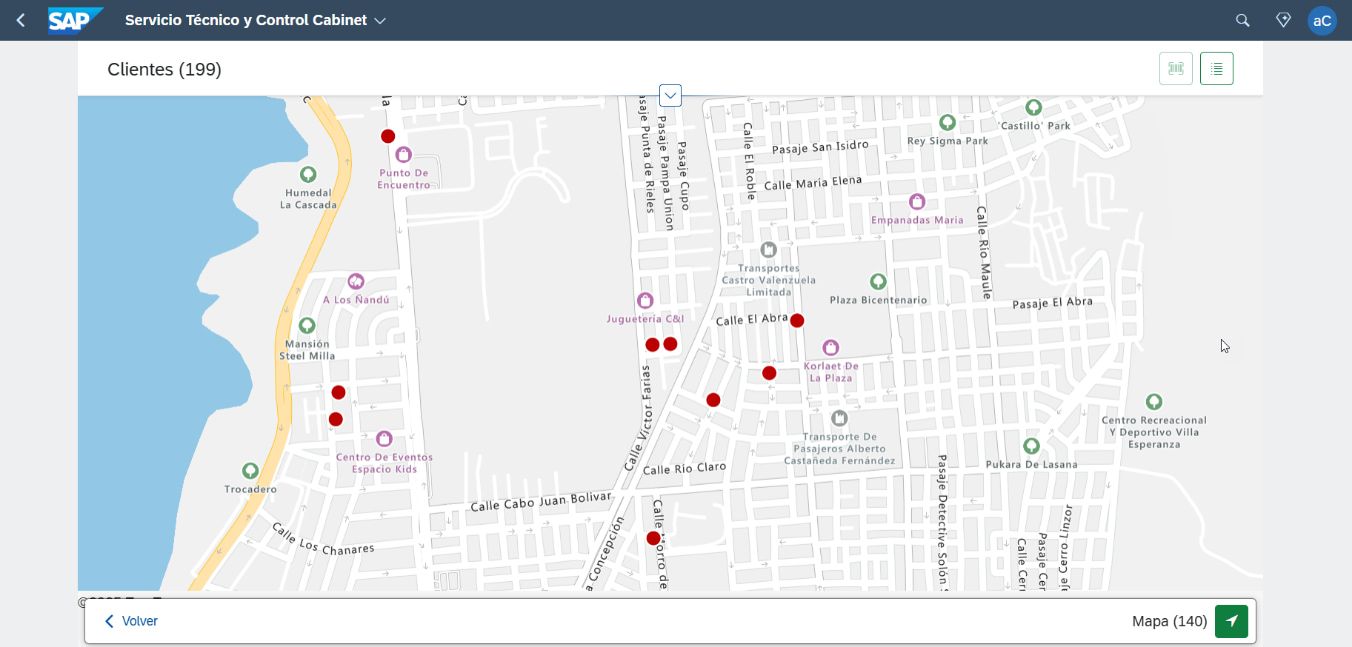Viewport: 1352px width, 647px height.
Task: Expand the header chevron above map
Action: 670,95
